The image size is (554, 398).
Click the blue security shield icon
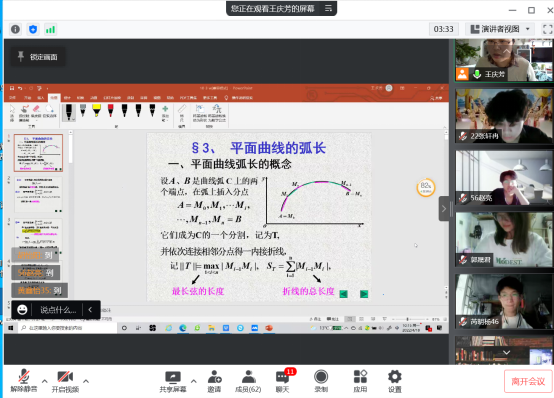pyautogui.click(x=33, y=29)
